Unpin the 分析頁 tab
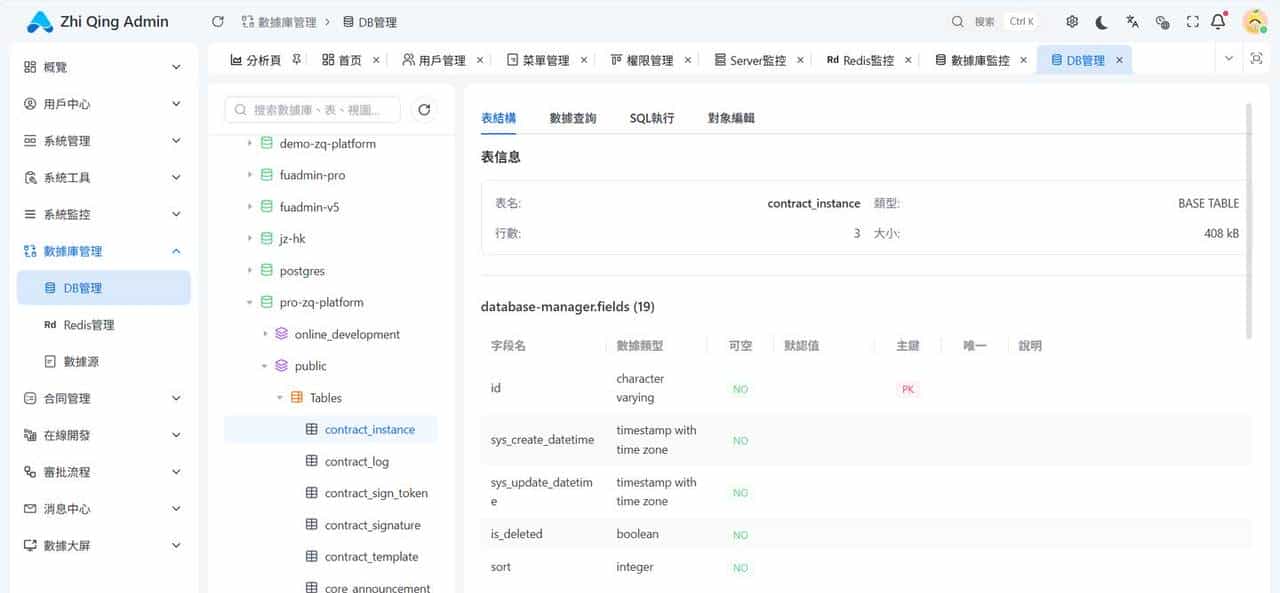 click(x=297, y=56)
